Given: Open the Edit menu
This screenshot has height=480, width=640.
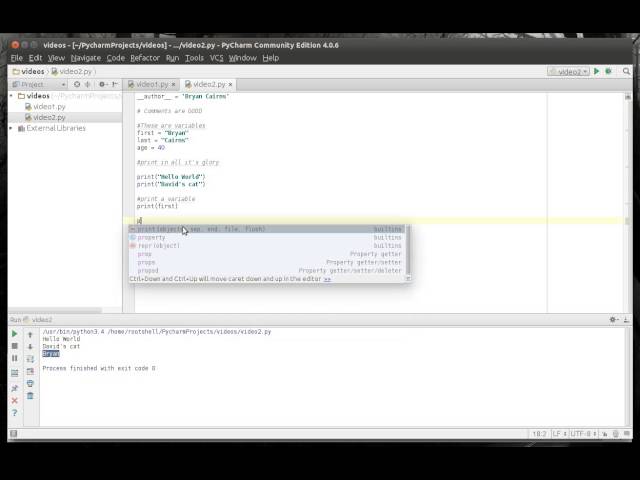Looking at the screenshot, I should [36, 58].
